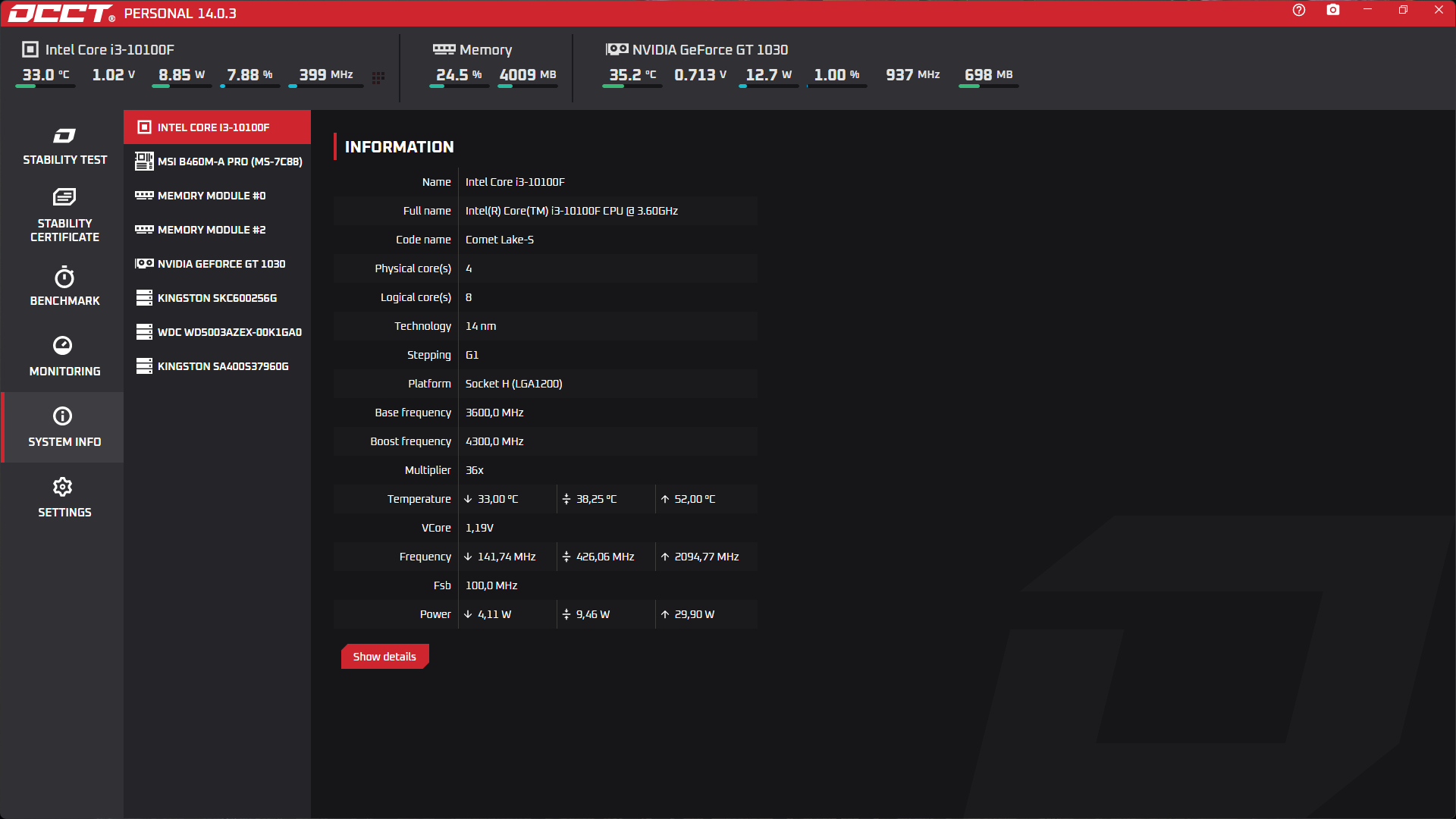This screenshot has width=1456, height=819.
Task: Click the CPU power 8.85 W readout
Action: tap(182, 75)
